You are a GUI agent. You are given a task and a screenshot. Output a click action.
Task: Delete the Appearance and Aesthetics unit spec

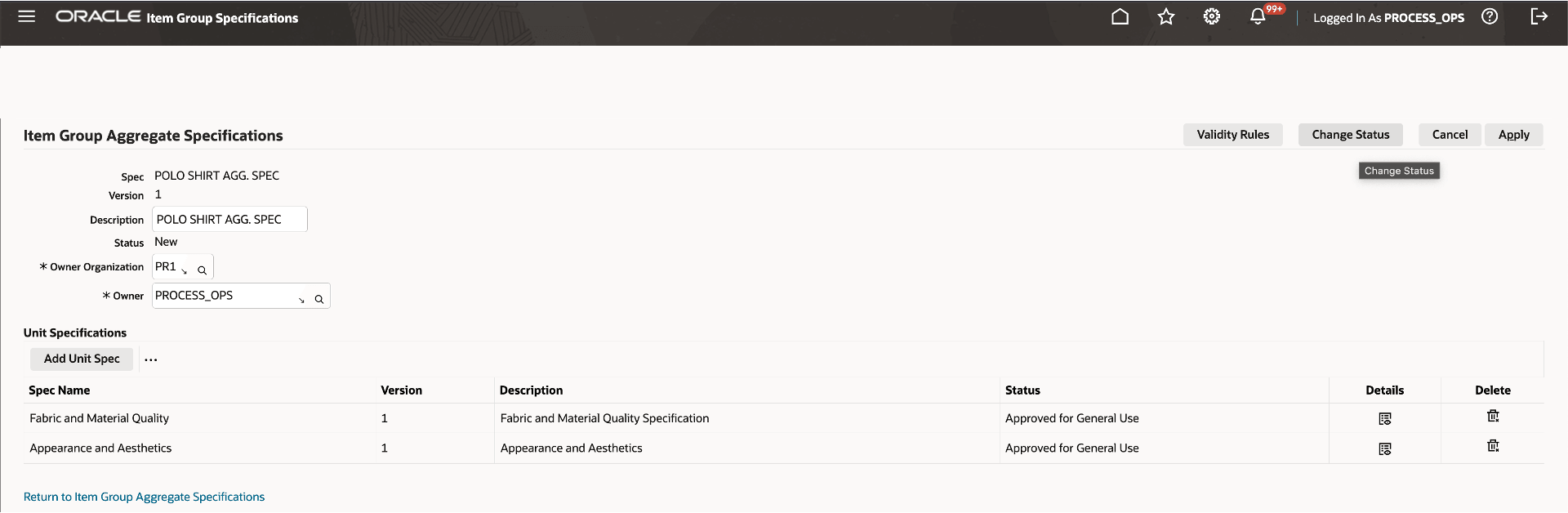[1493, 446]
